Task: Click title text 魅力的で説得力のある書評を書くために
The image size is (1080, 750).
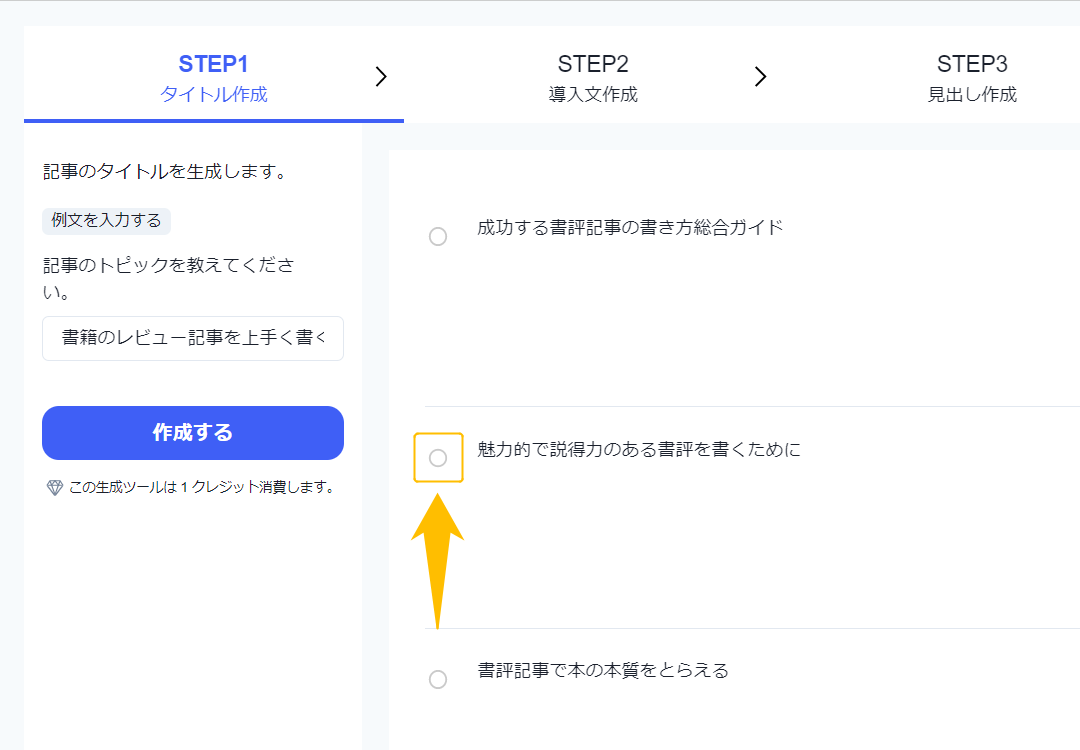Action: click(639, 450)
